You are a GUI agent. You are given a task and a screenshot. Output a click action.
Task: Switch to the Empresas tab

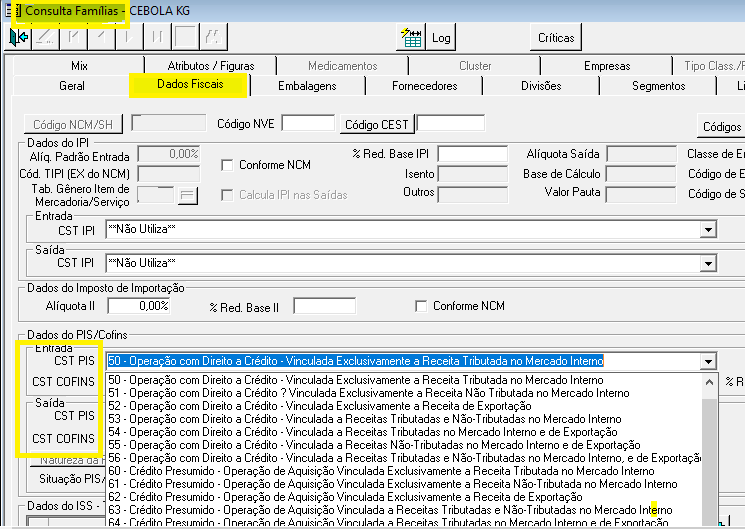607,66
